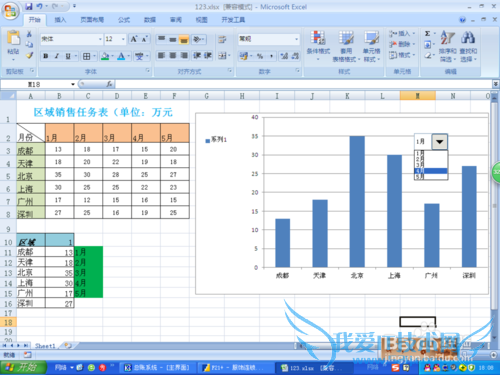
Task: Toggle underline formatting
Action: coord(68,56)
